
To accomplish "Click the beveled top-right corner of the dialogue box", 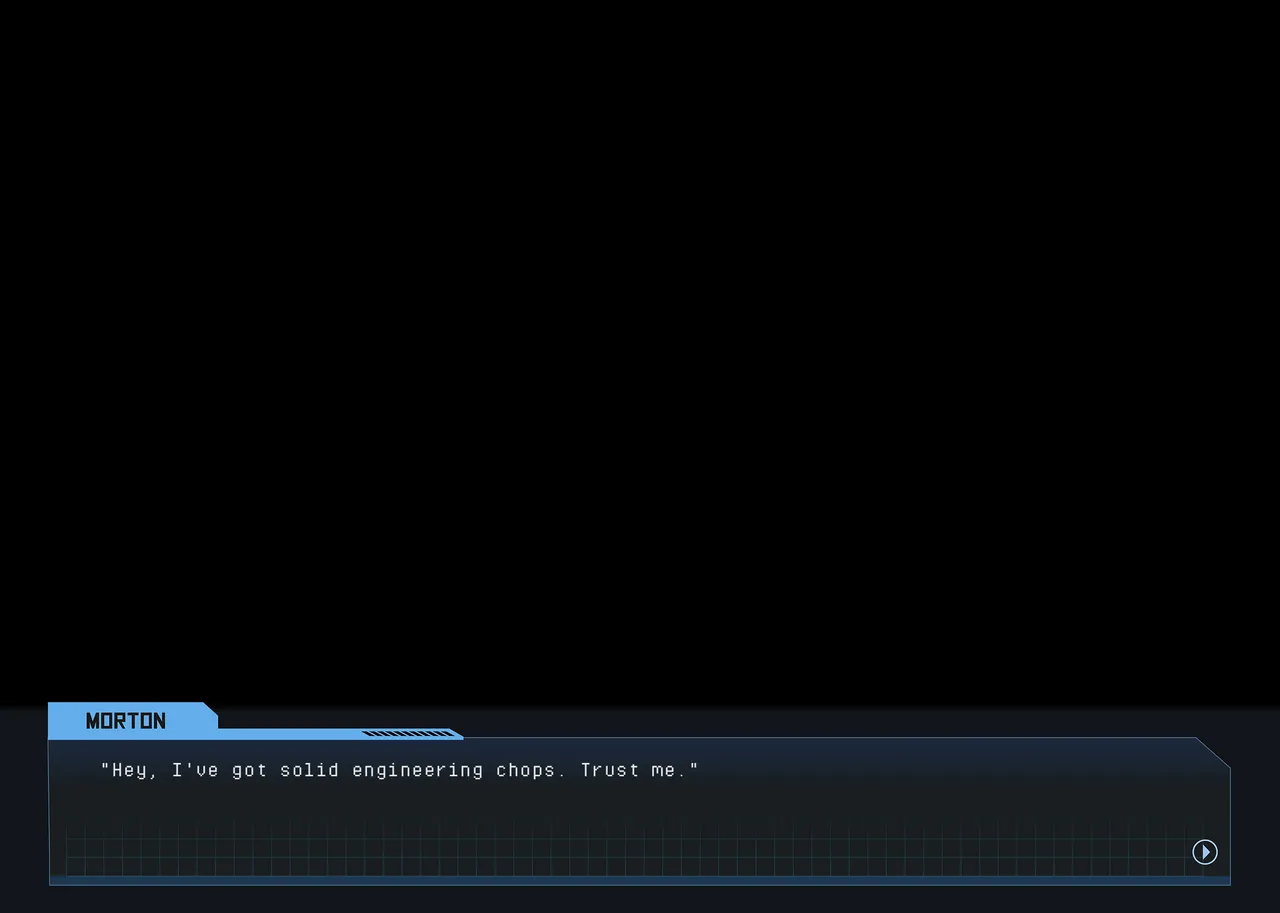I will 1213,753.
